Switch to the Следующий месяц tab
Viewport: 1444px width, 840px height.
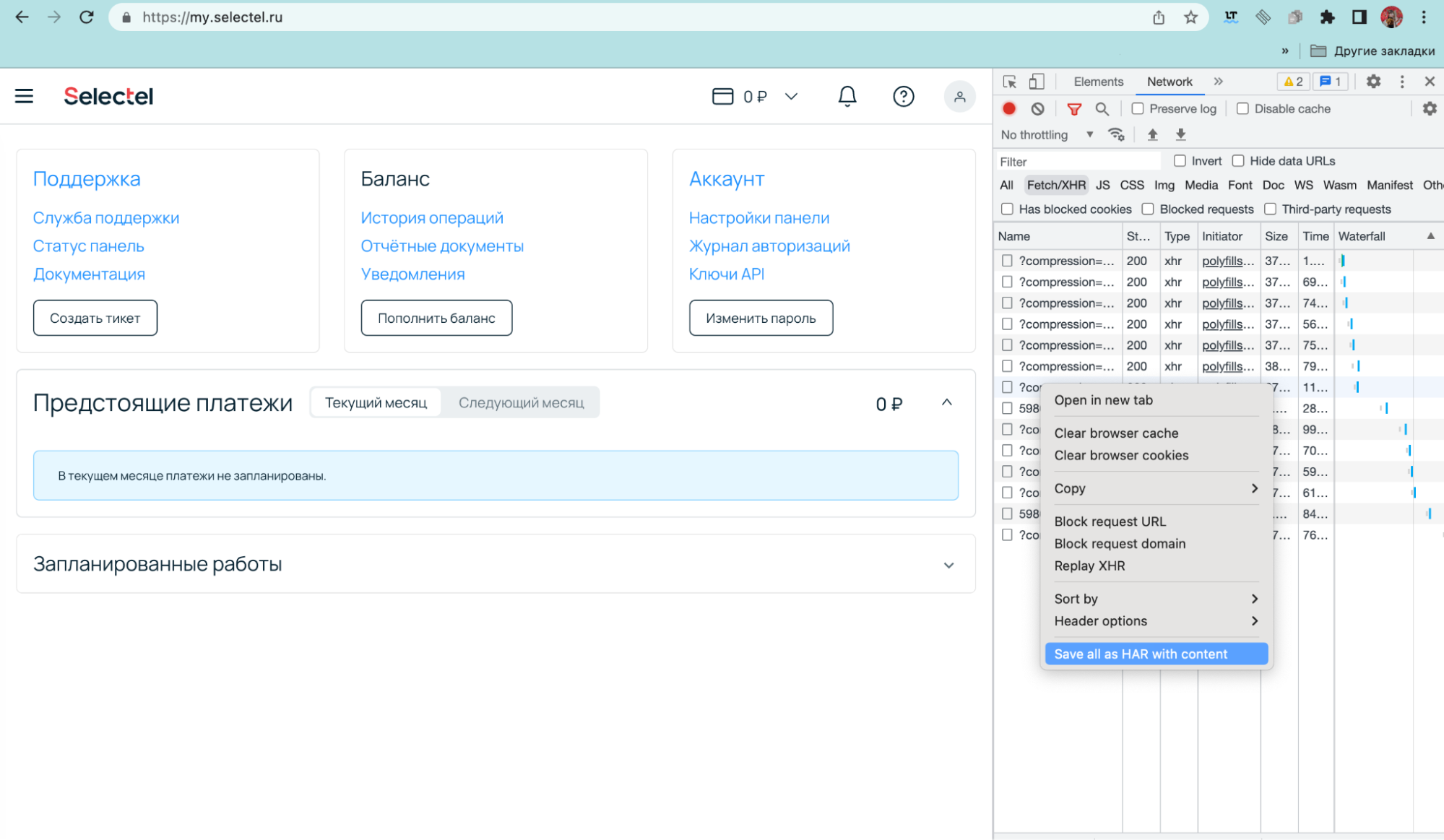[521, 403]
